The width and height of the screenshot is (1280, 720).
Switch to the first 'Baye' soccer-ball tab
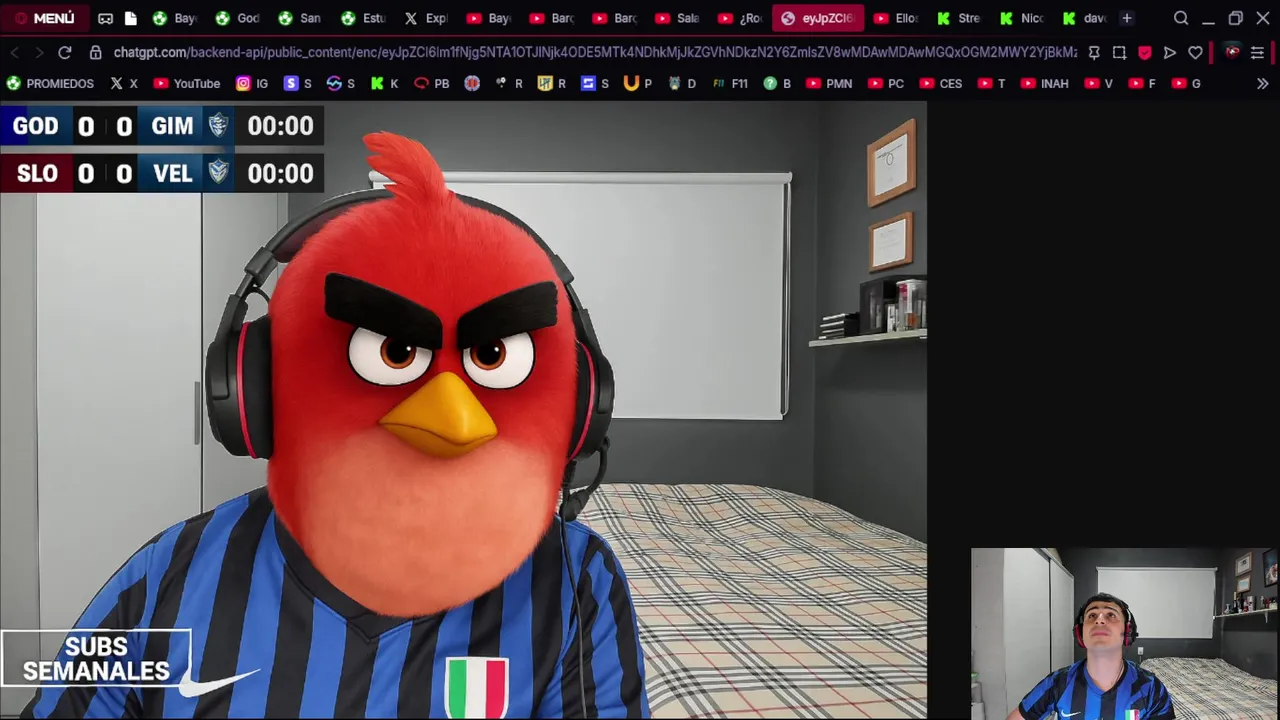[175, 18]
